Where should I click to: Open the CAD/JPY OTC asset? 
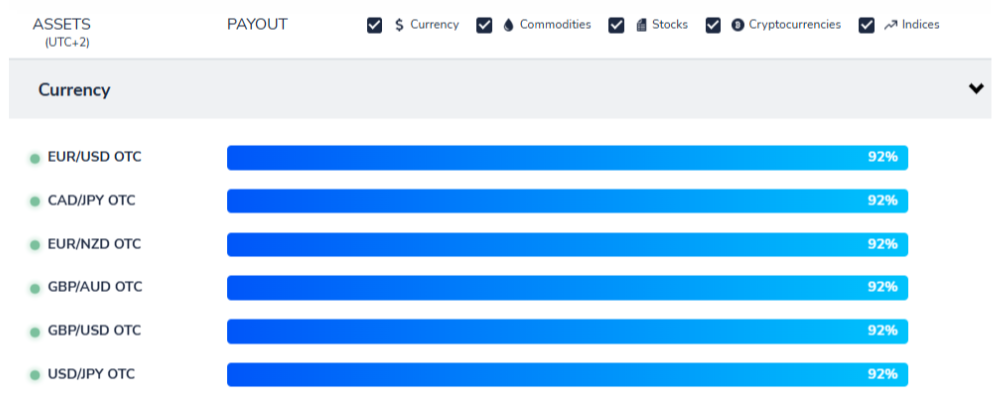pos(92,200)
